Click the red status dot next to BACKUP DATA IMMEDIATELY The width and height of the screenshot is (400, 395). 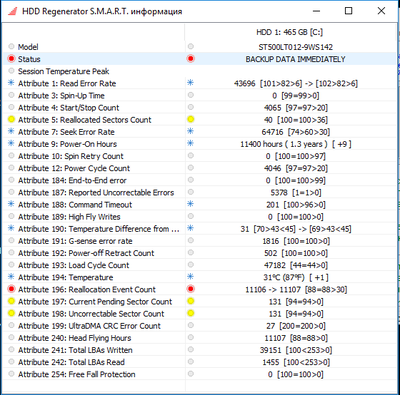coord(191,59)
